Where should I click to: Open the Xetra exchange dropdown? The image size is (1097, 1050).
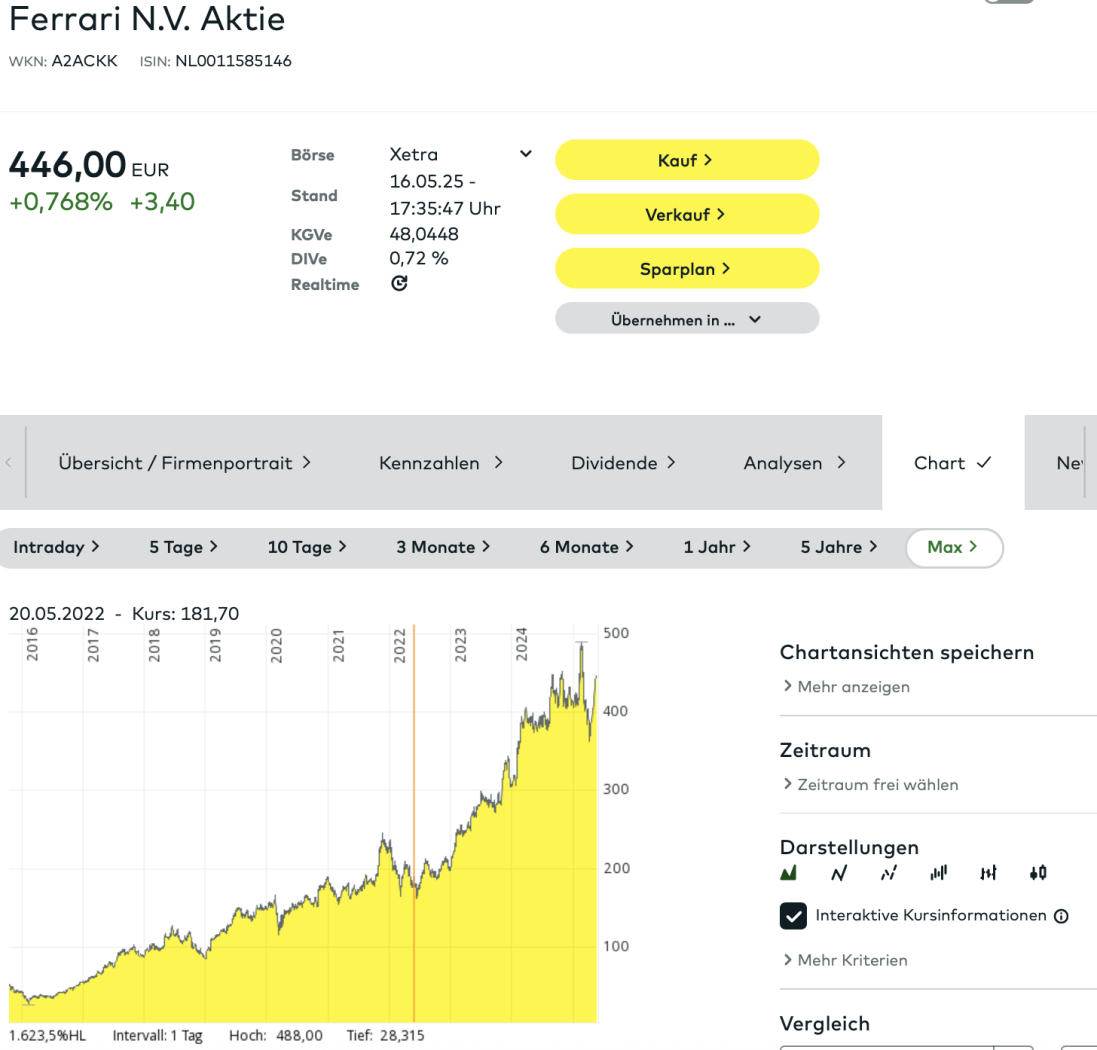[525, 154]
